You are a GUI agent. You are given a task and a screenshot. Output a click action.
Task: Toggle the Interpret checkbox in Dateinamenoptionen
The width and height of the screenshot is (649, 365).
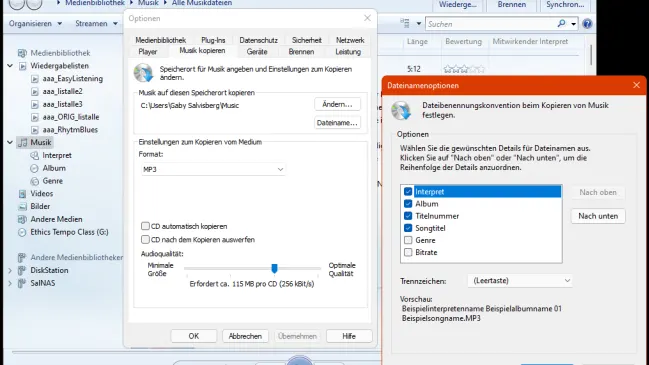pyautogui.click(x=408, y=192)
